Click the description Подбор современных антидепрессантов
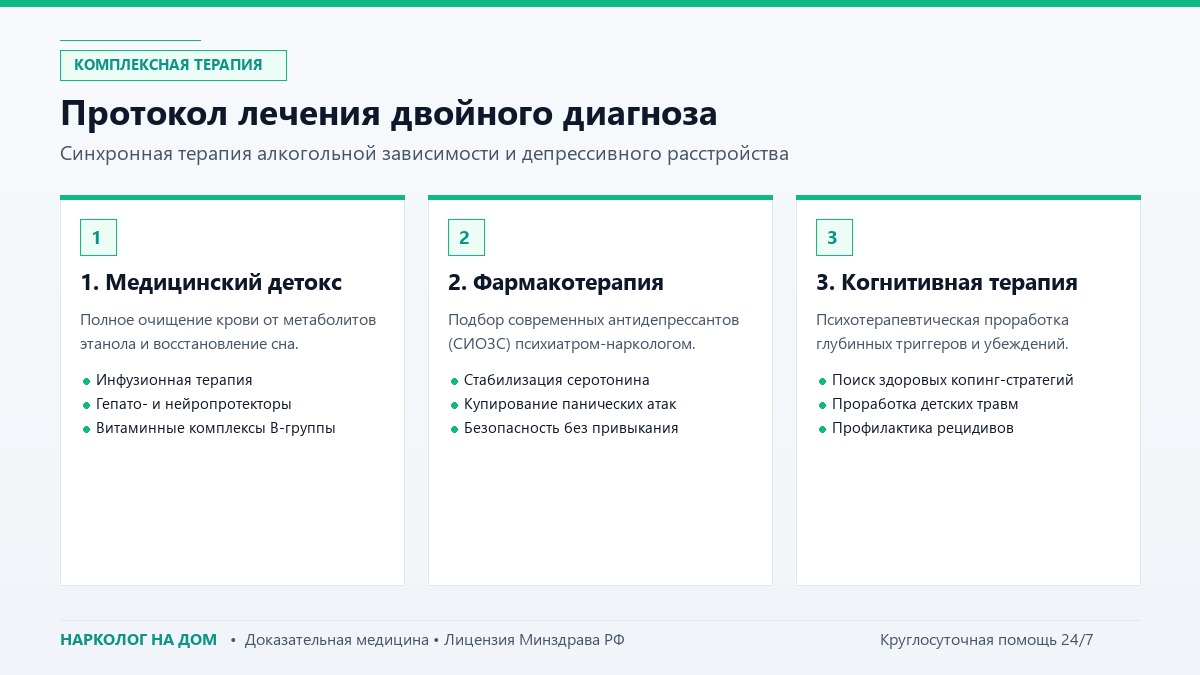 tap(593, 332)
